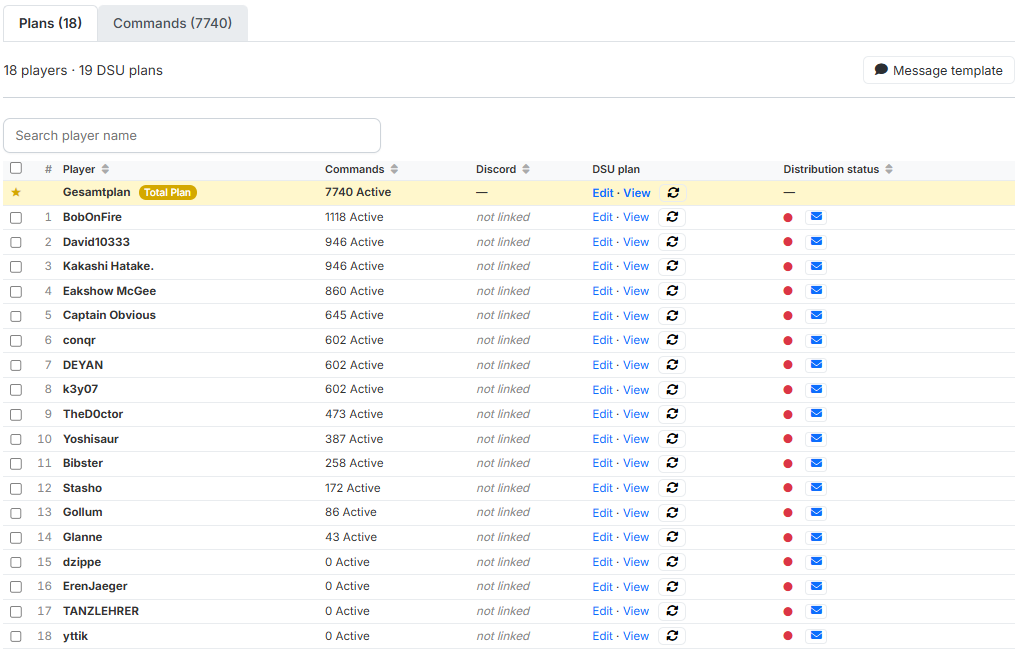
Task: Refresh TheD0ctor's DSU plan
Action: (672, 414)
